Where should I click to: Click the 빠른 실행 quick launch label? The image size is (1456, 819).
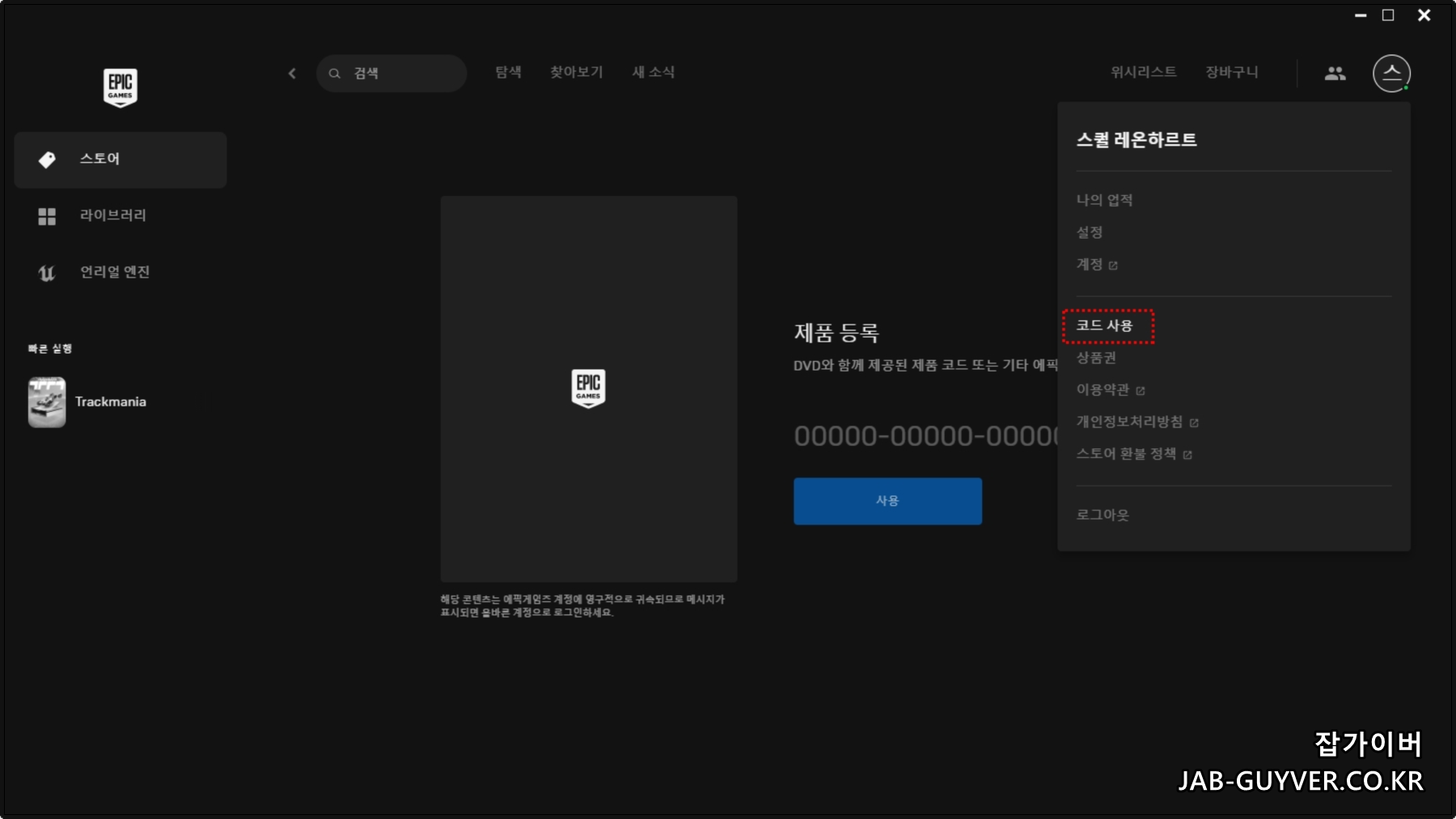[x=50, y=349]
